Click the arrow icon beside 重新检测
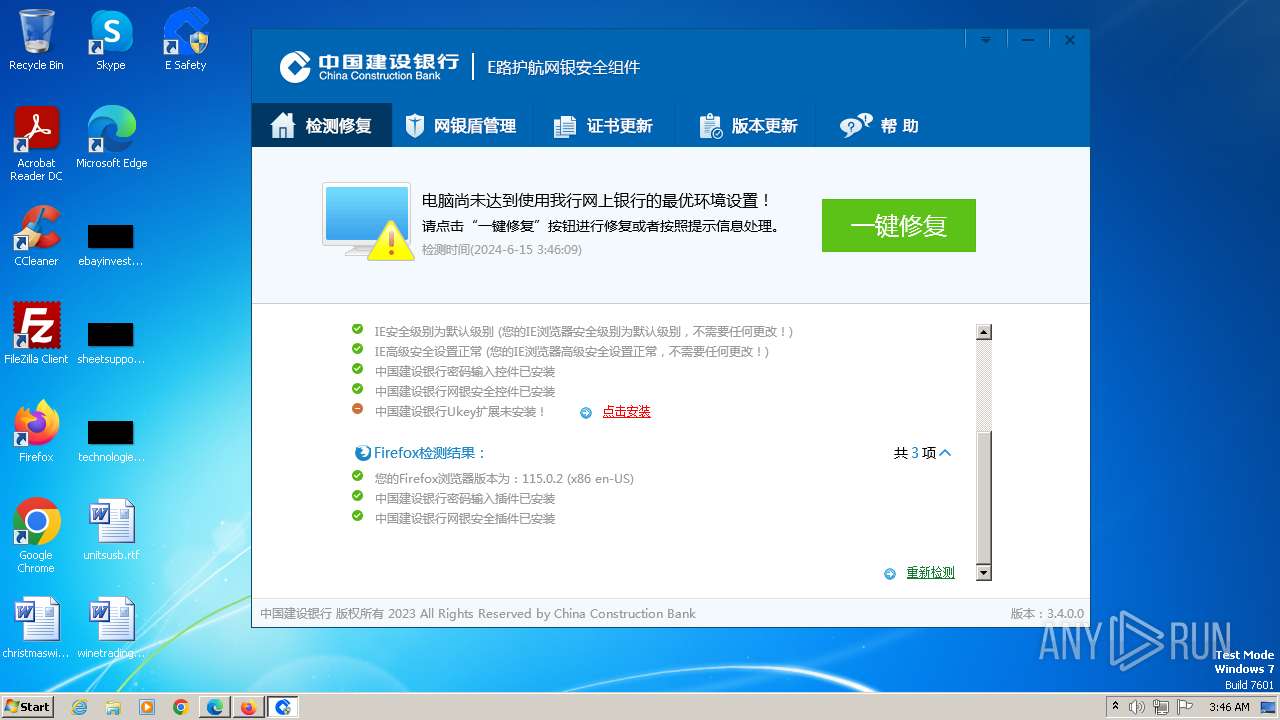 [890, 574]
